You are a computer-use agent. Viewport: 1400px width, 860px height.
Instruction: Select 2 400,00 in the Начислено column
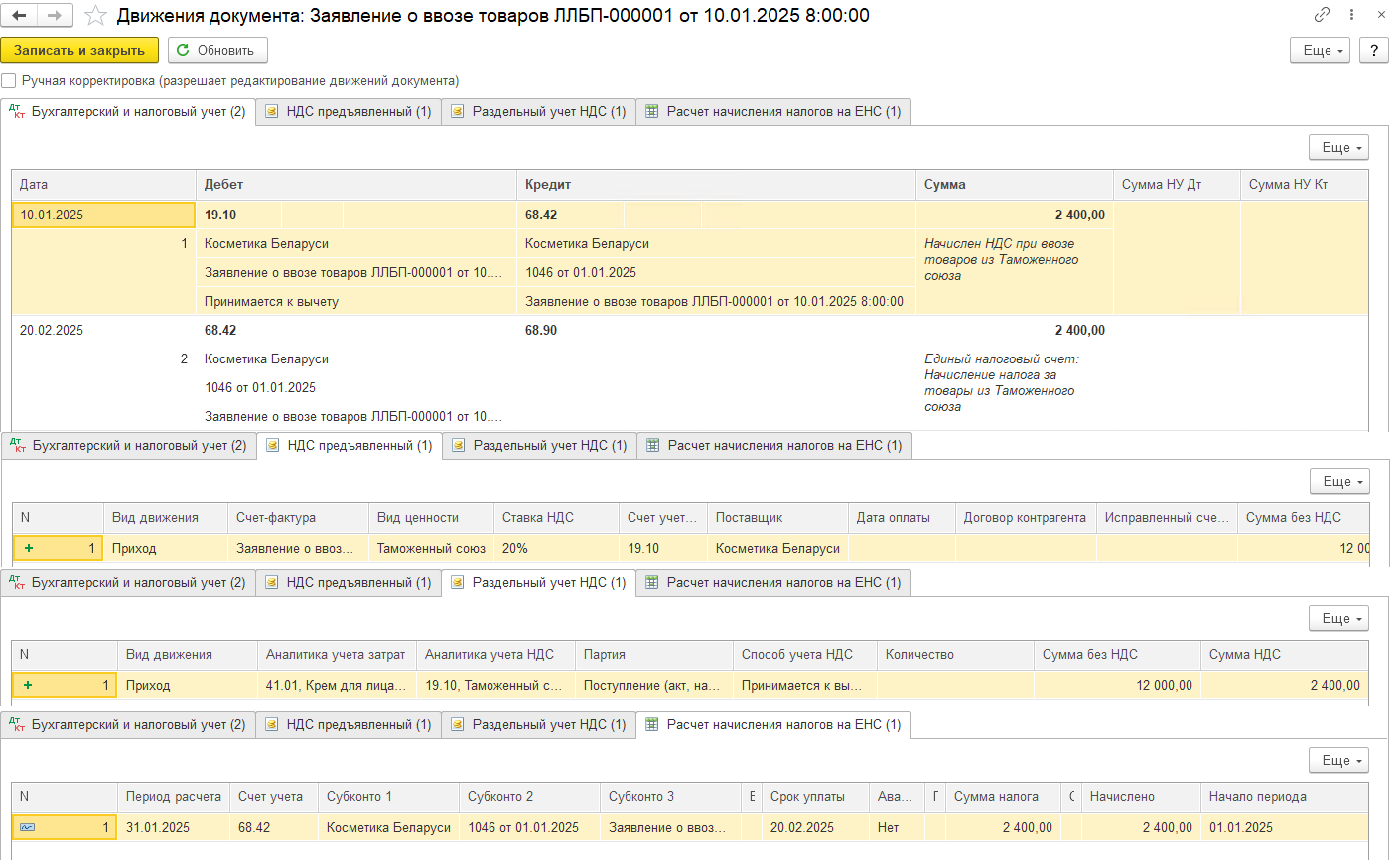[x=1141, y=828]
